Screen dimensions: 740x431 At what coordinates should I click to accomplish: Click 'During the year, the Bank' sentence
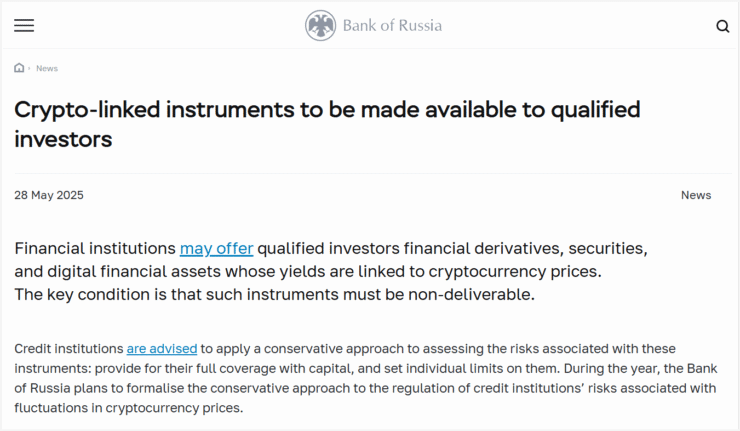tap(640, 368)
